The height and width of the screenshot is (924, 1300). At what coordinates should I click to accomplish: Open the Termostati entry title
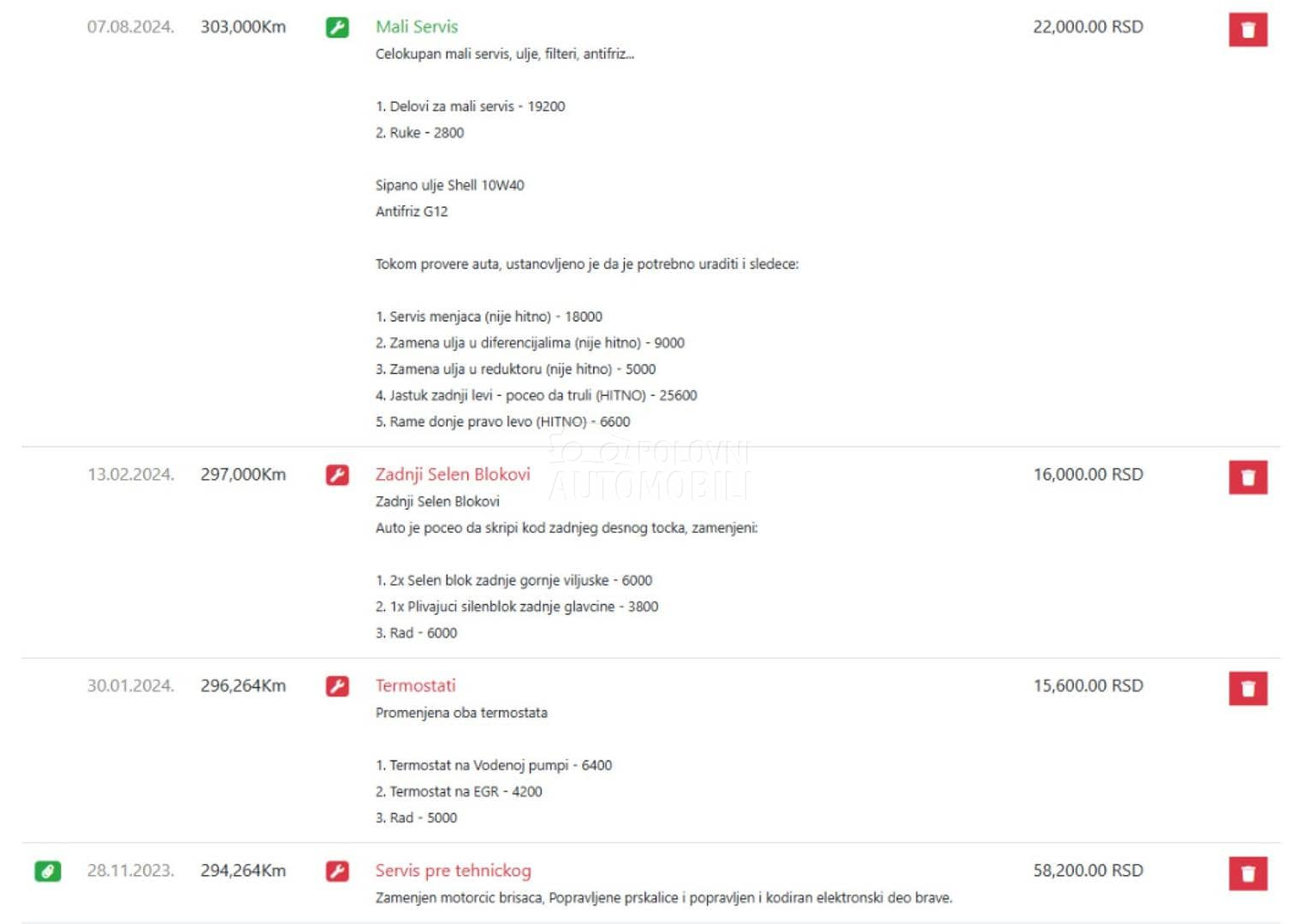point(415,685)
